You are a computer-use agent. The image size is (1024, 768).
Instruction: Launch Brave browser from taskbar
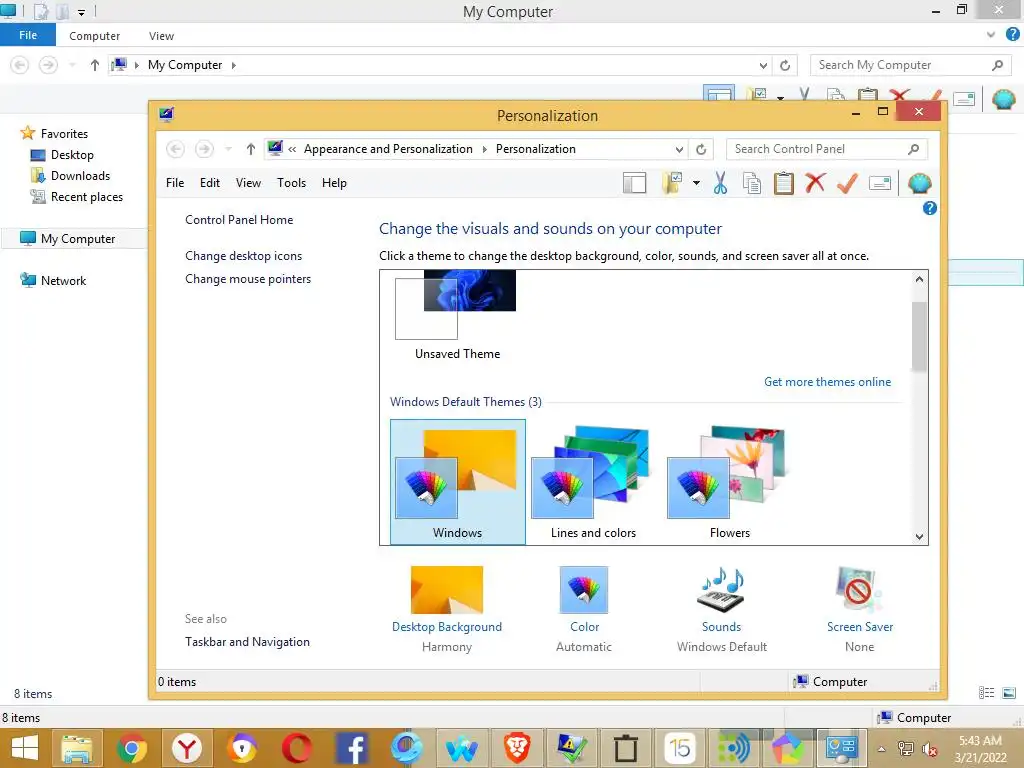click(x=517, y=748)
